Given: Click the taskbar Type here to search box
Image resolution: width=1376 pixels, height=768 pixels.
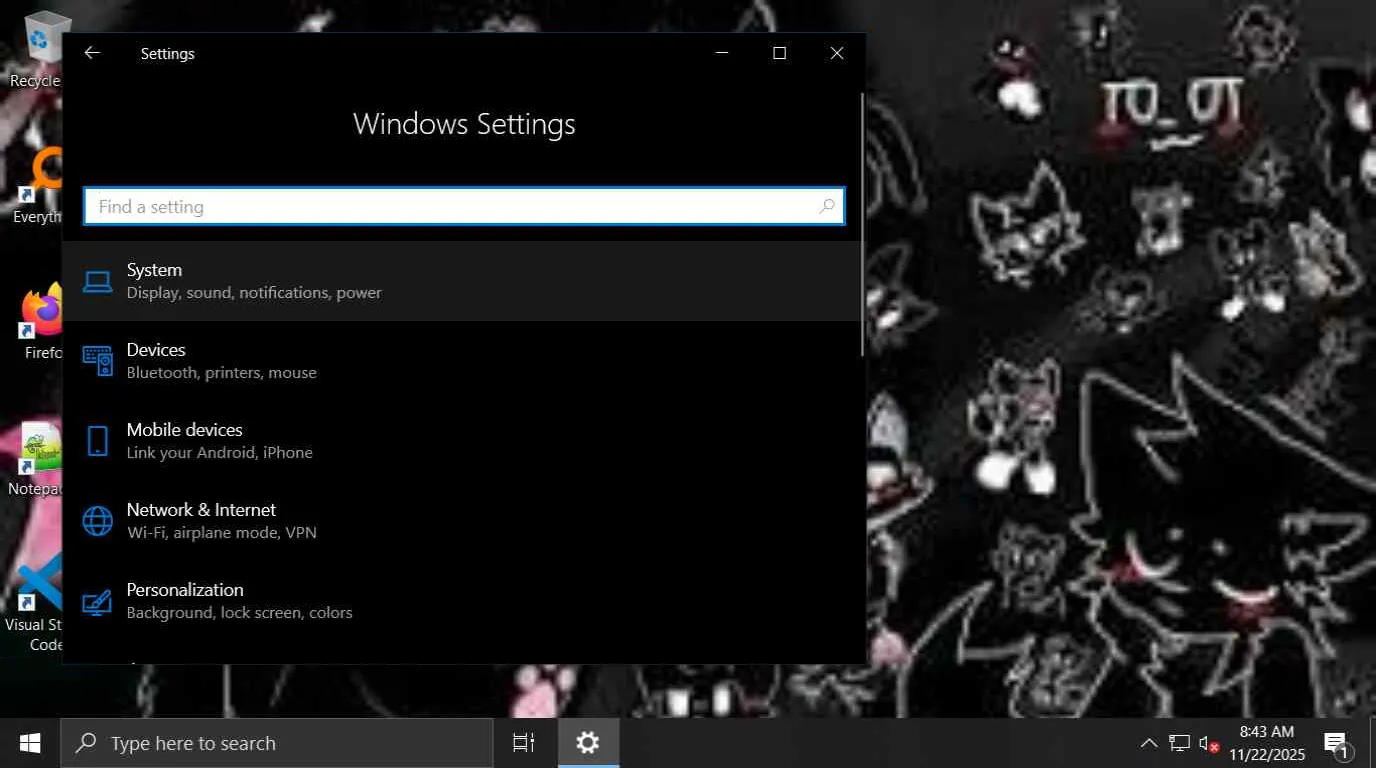Looking at the screenshot, I should coord(277,743).
